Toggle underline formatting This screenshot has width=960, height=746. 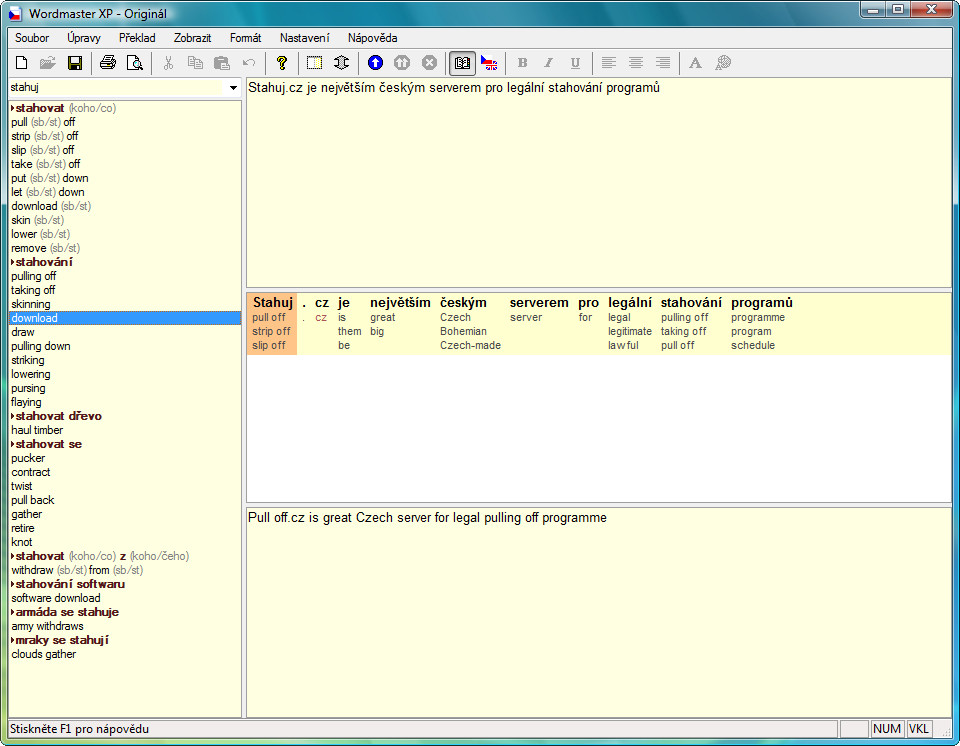576,62
